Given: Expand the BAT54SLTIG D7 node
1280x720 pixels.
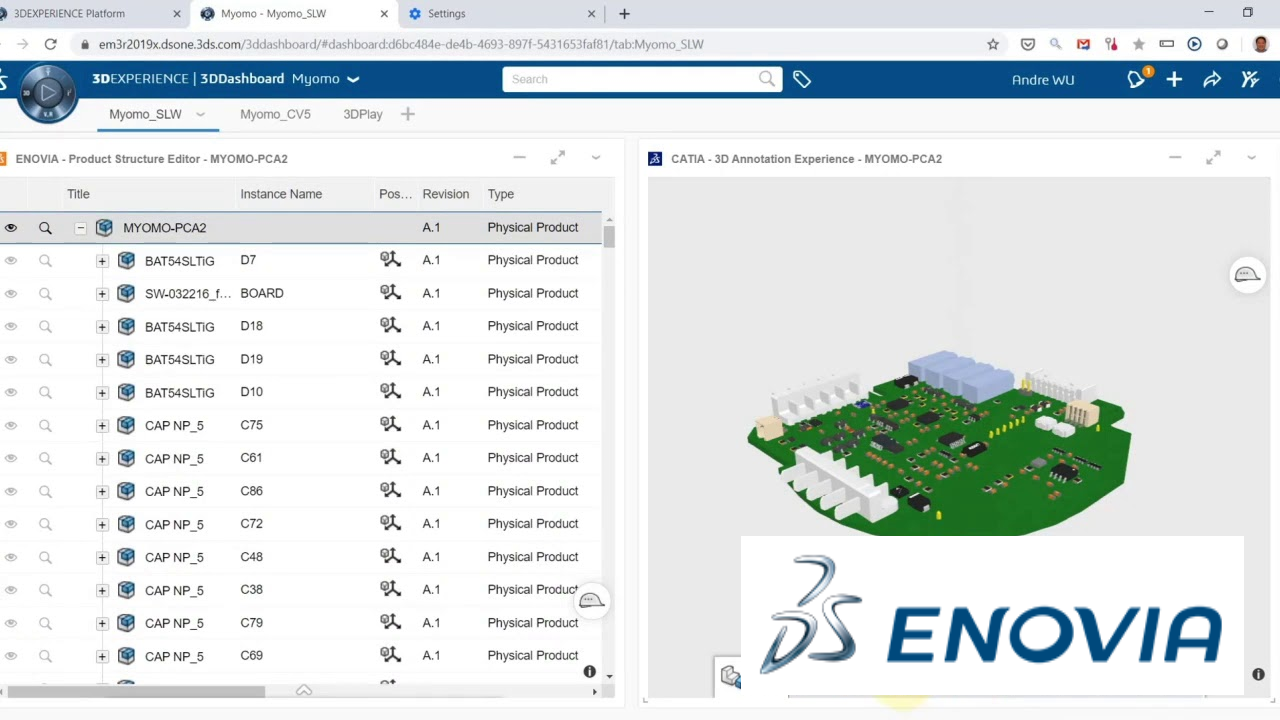Looking at the screenshot, I should pyautogui.click(x=102, y=261).
